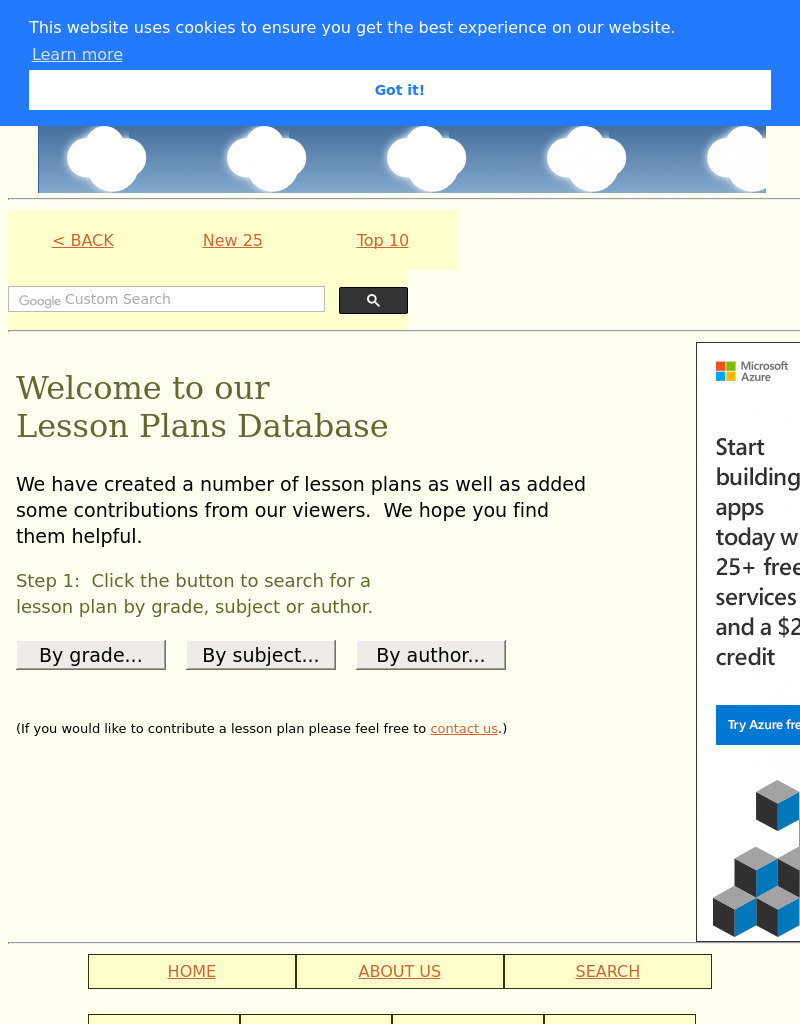Navigate to HOME in footer menu

pyautogui.click(x=192, y=971)
